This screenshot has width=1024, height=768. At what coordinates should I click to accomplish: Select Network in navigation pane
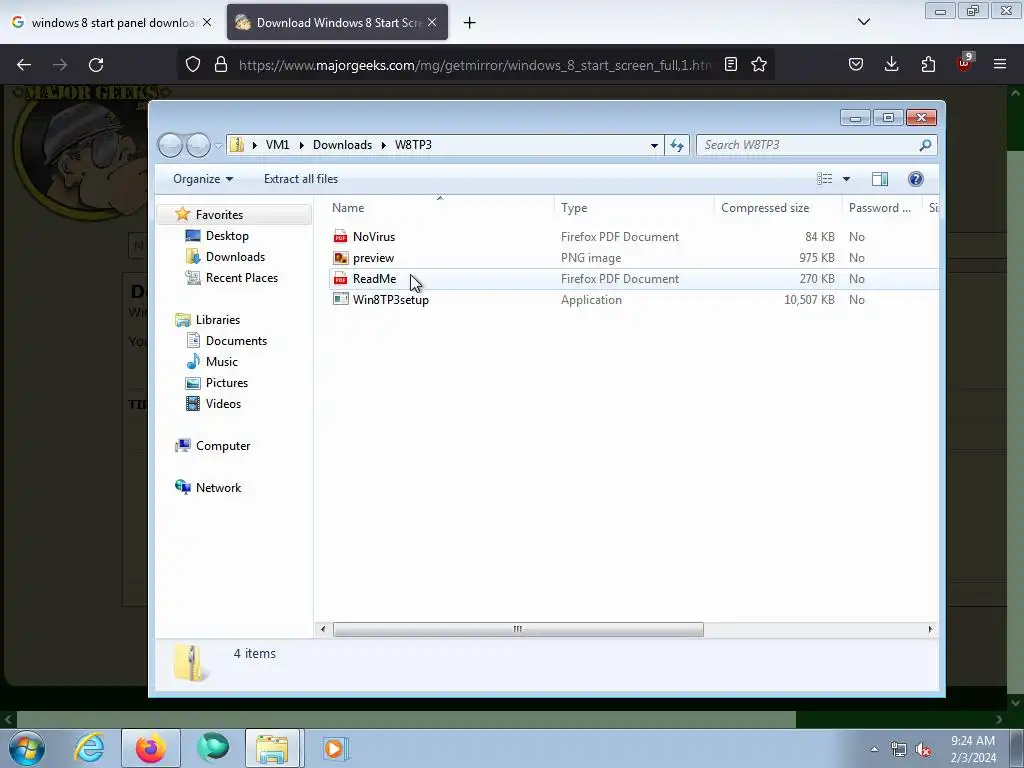coord(218,488)
